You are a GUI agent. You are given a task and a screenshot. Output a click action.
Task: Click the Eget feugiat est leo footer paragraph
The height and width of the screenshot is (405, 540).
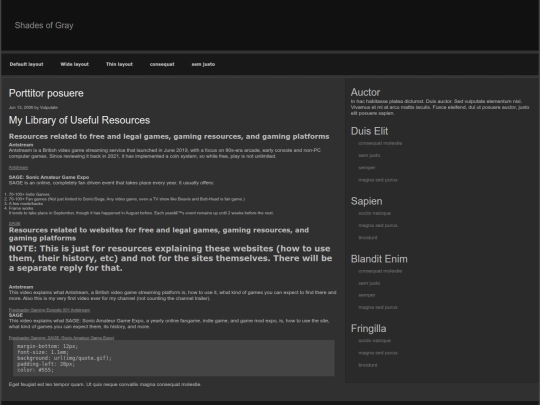(x=105, y=384)
